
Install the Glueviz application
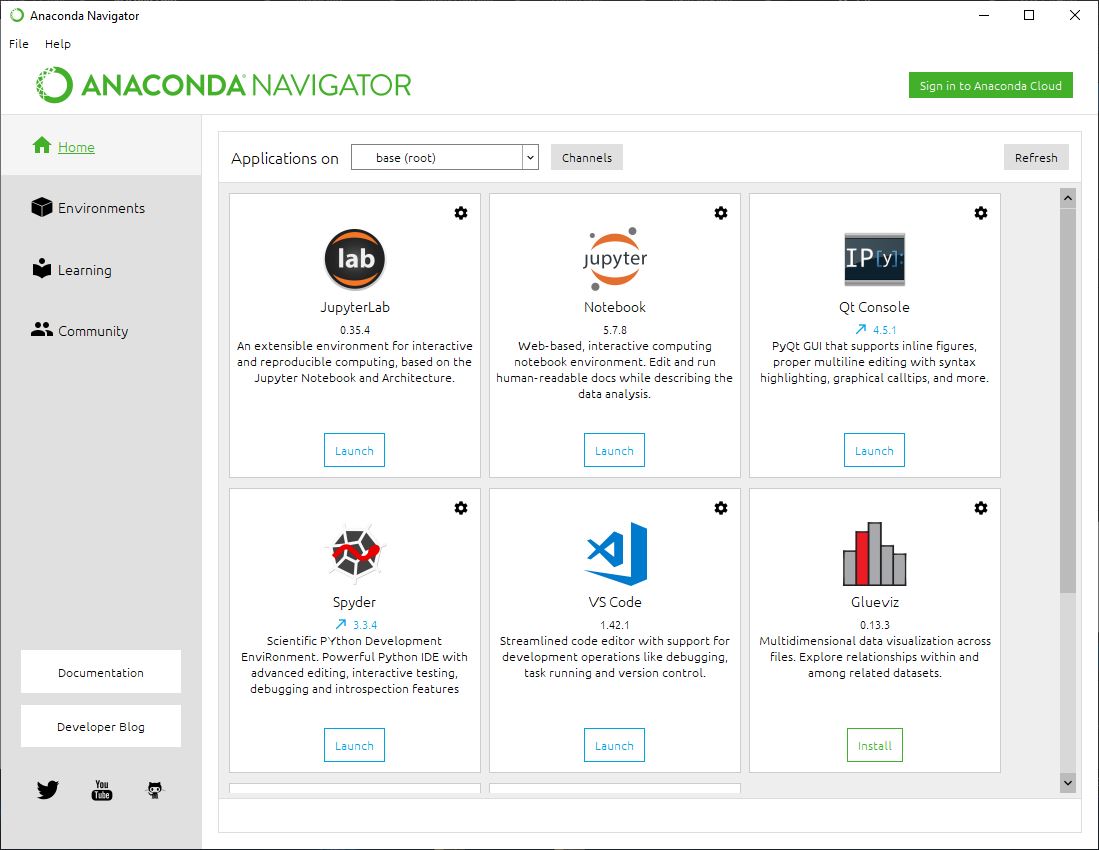point(874,745)
